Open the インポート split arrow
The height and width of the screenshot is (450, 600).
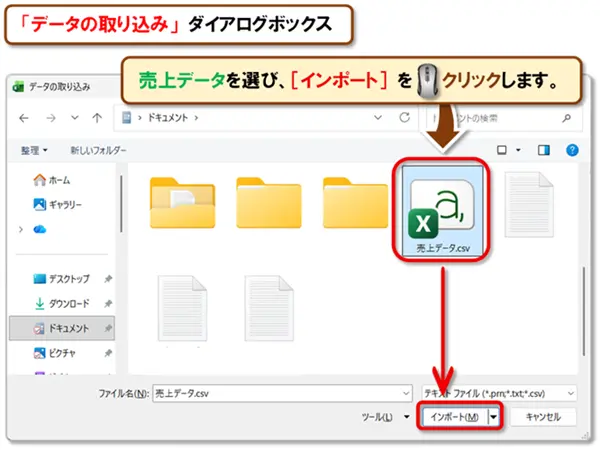click(x=494, y=417)
